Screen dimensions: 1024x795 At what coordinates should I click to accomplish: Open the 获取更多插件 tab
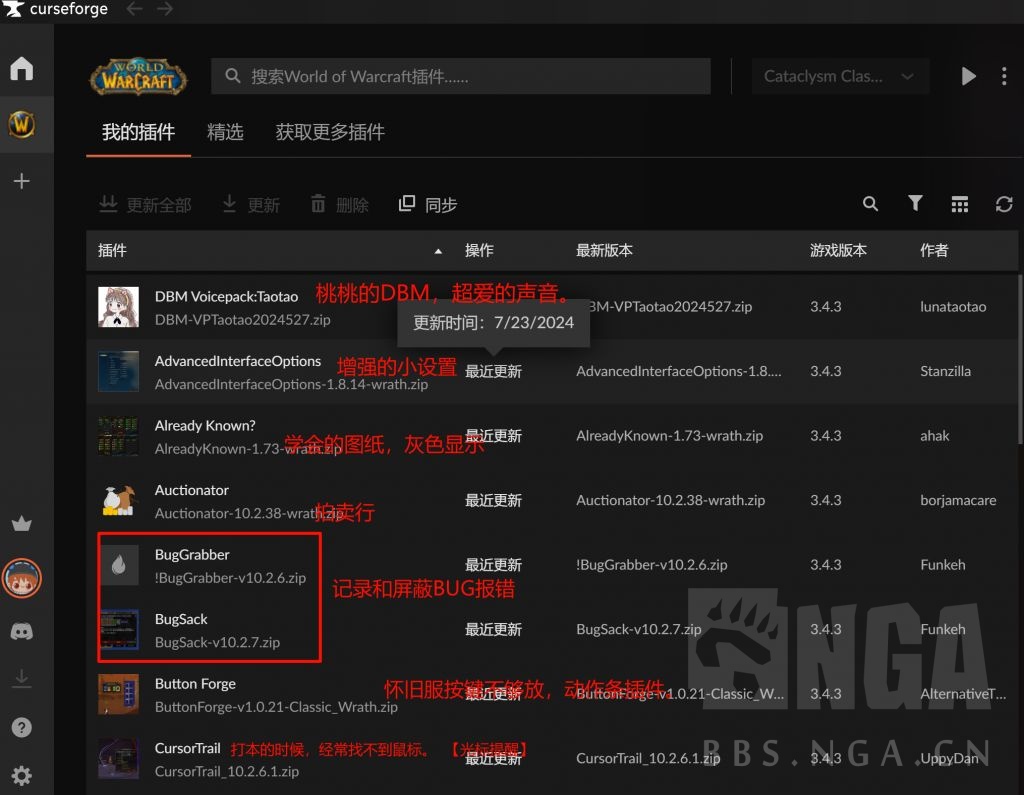point(331,132)
